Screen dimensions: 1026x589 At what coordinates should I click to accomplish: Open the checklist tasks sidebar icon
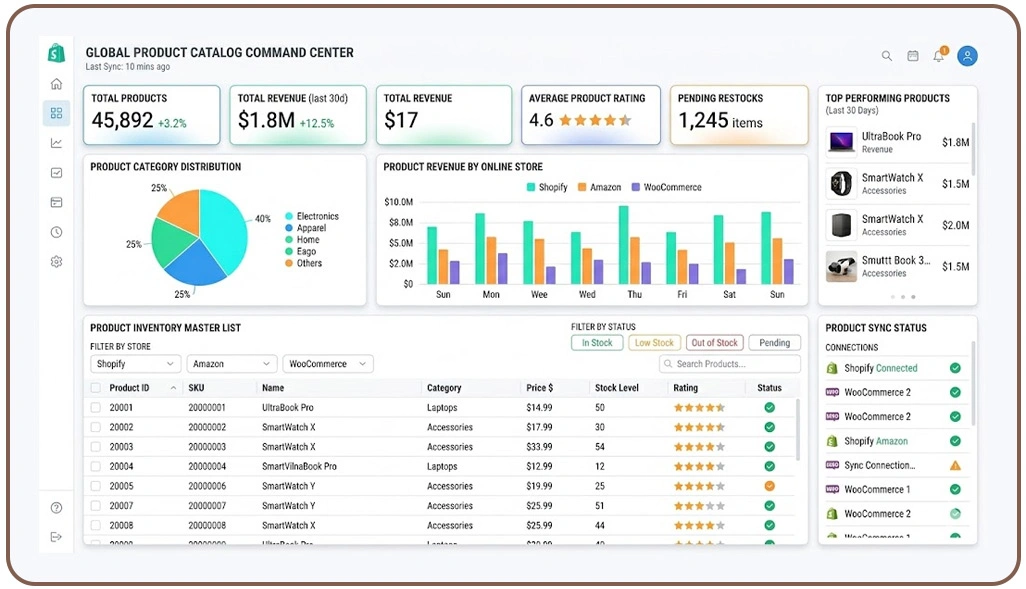pos(56,173)
